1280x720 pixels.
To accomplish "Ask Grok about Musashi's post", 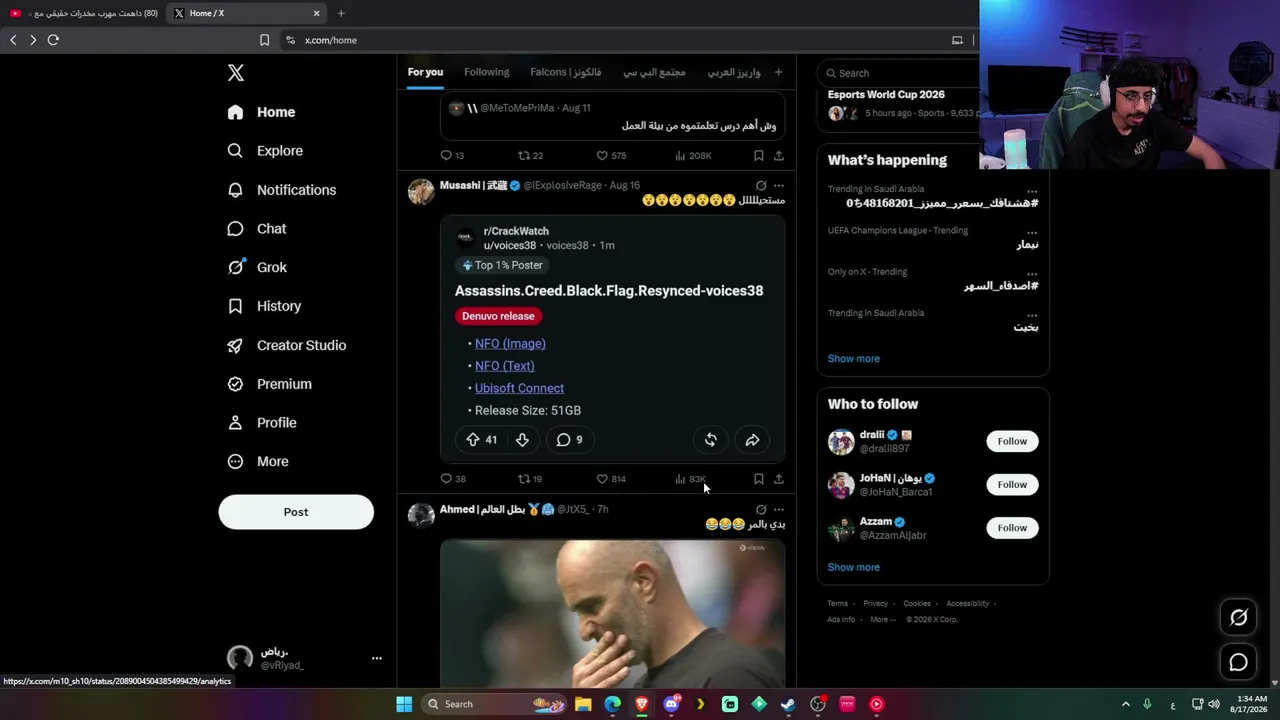I will (761, 186).
